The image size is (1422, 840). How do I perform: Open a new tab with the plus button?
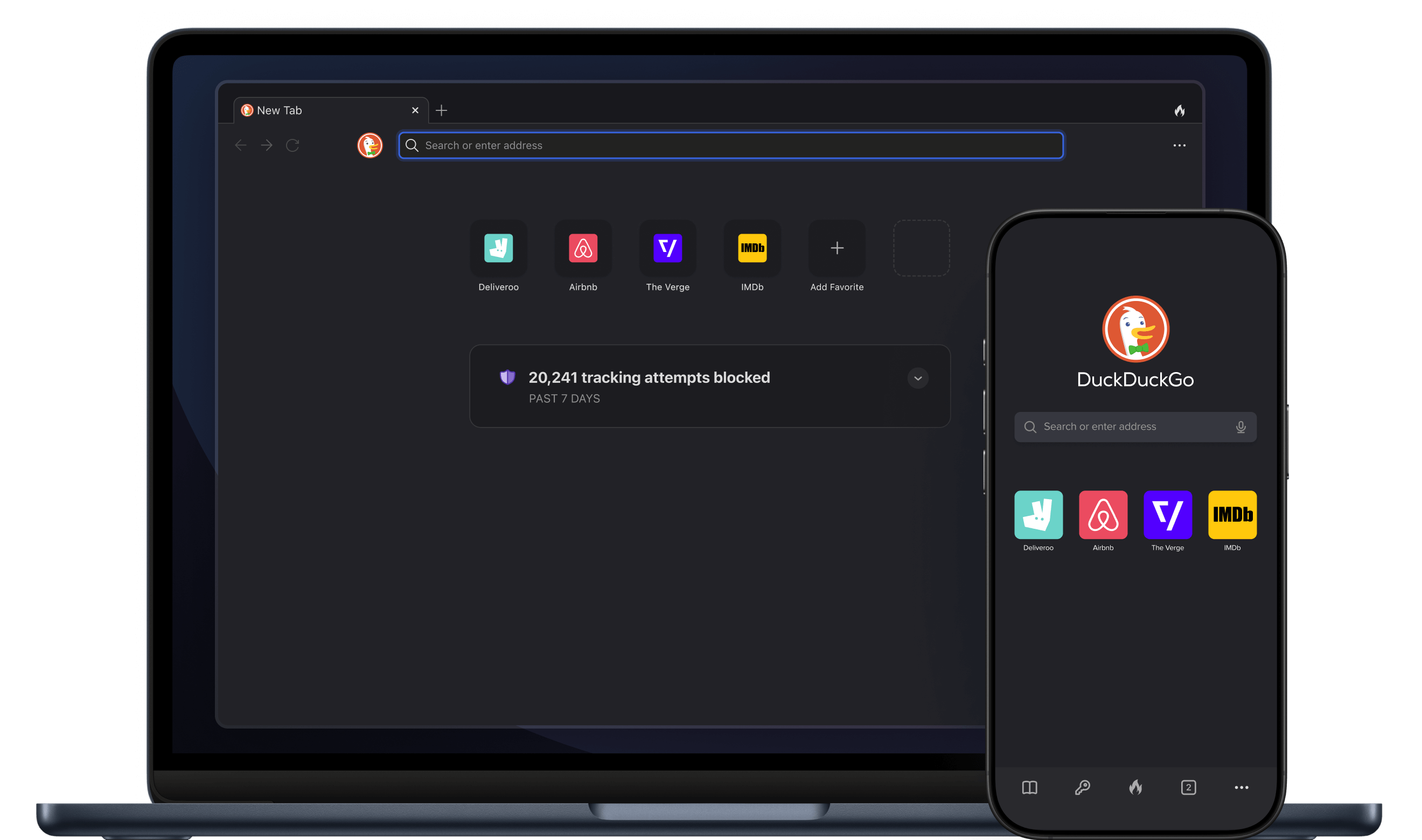442,110
